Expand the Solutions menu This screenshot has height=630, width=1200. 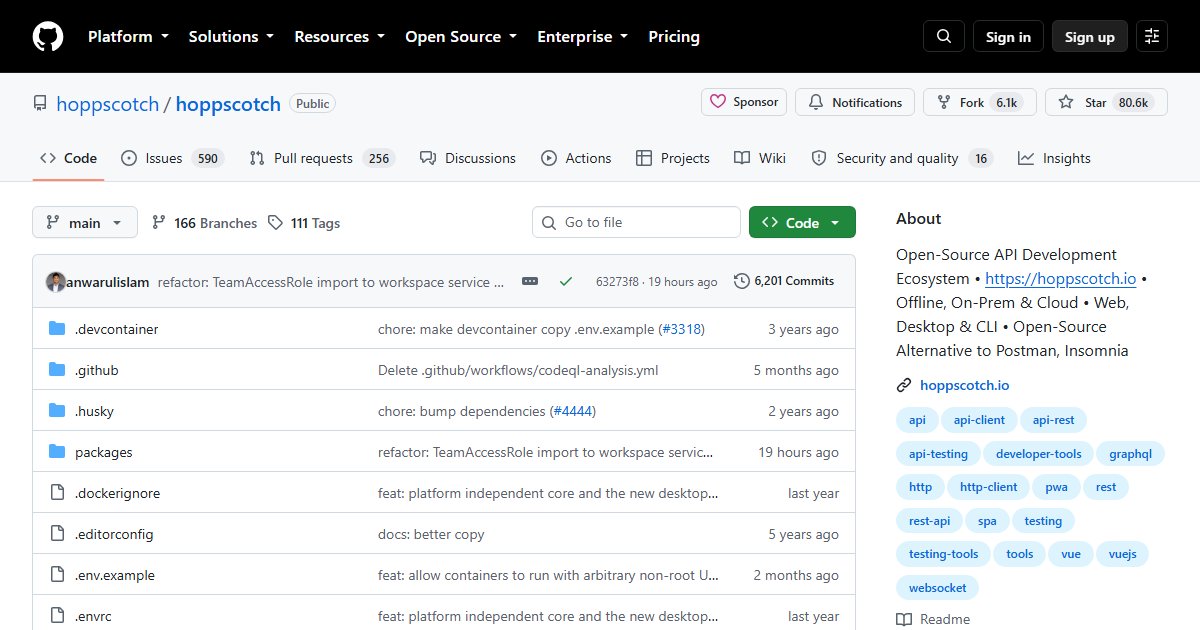point(231,36)
